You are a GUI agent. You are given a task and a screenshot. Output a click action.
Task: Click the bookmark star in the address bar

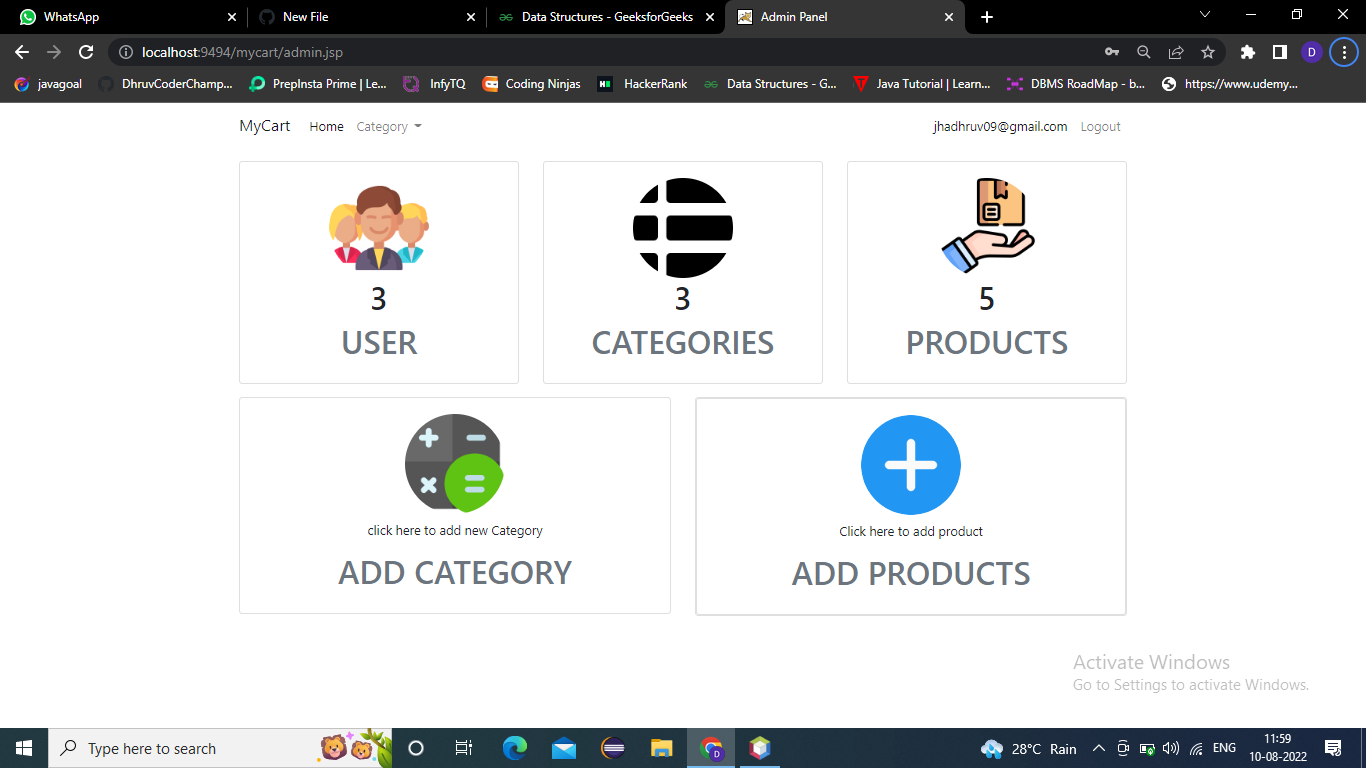point(1207,52)
